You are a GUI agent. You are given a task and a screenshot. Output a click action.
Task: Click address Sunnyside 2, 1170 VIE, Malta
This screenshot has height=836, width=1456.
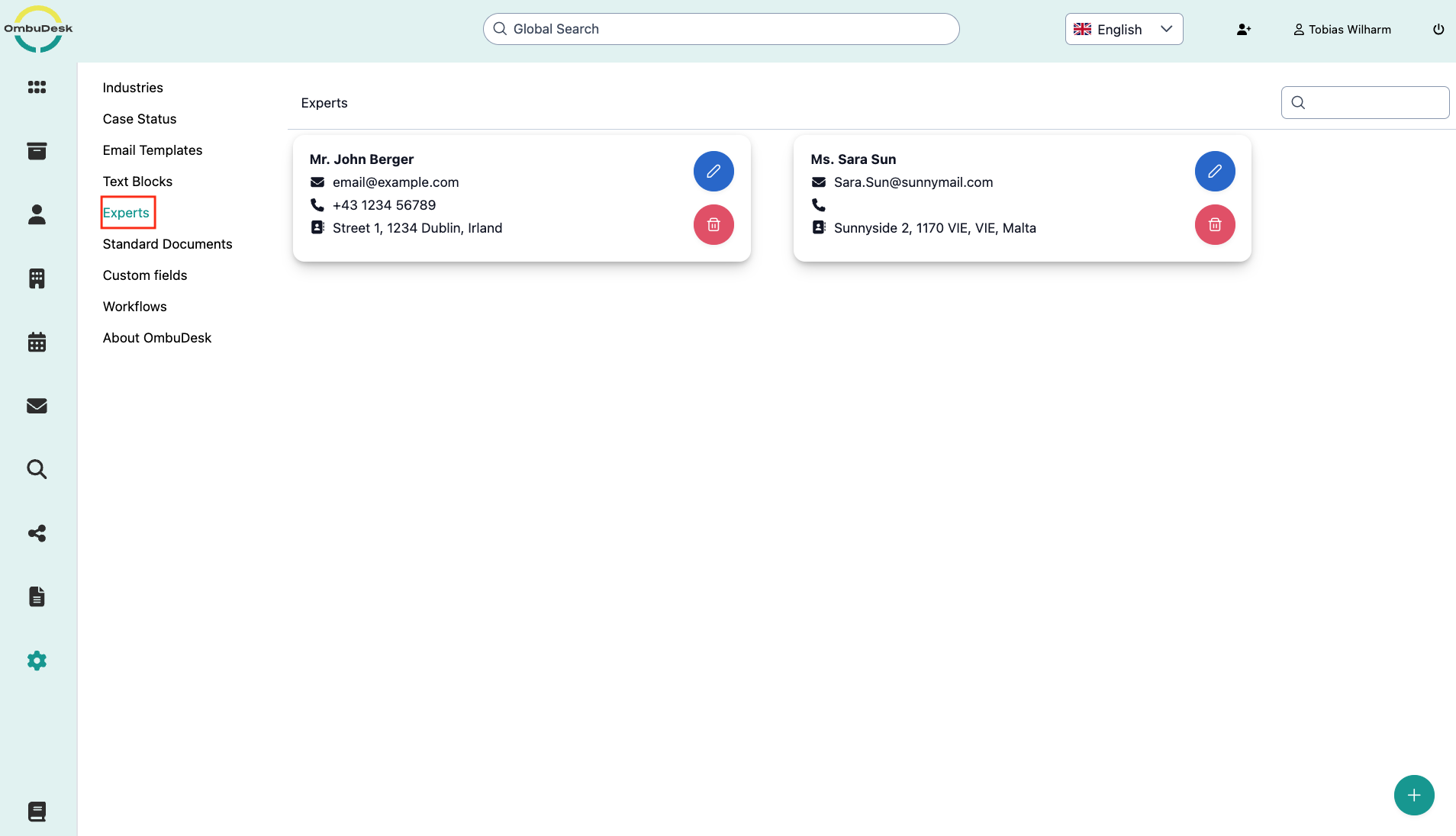[935, 228]
